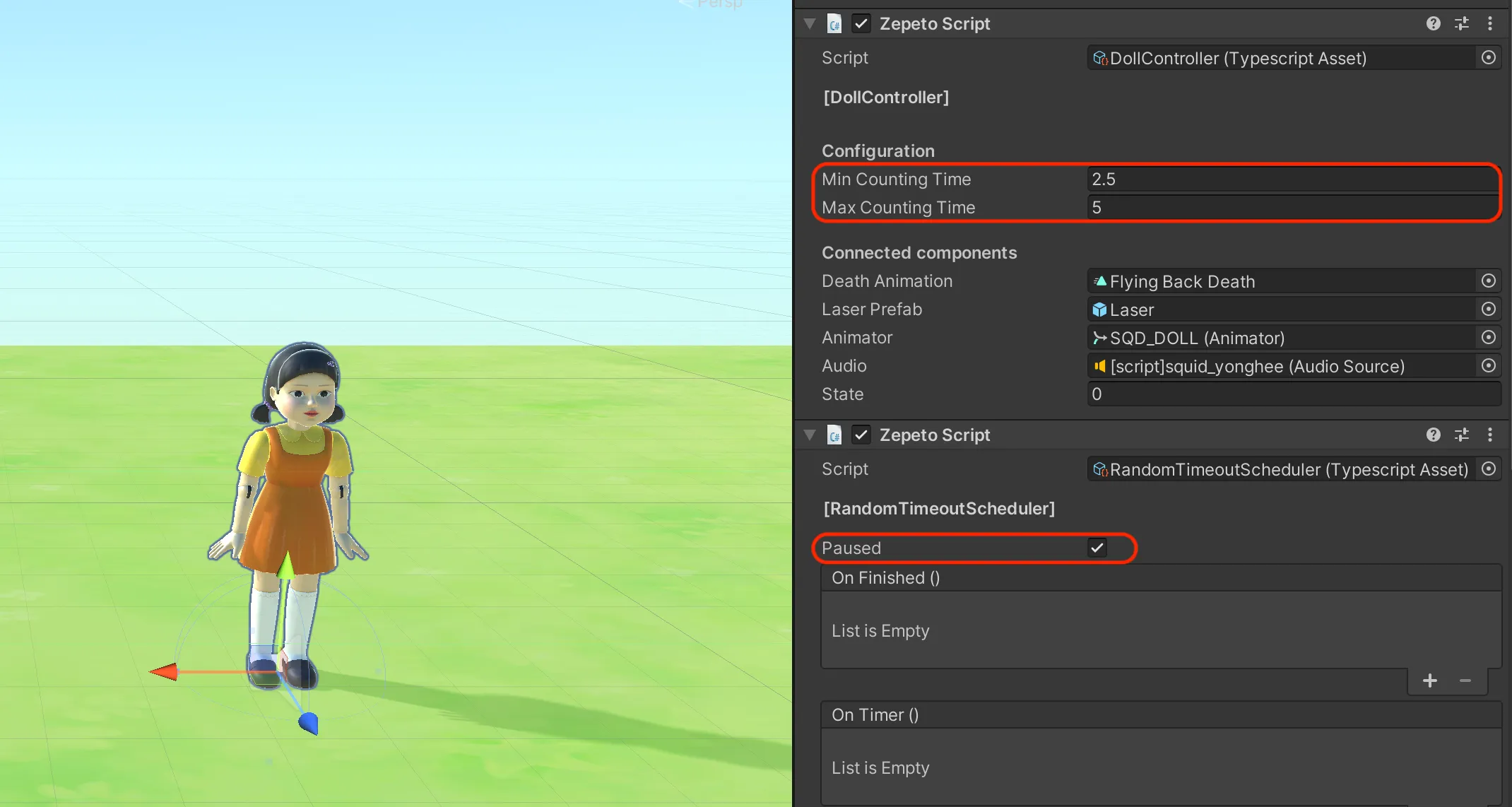
Task: Collapse the first Zepeto Script component foldout
Action: coord(810,23)
